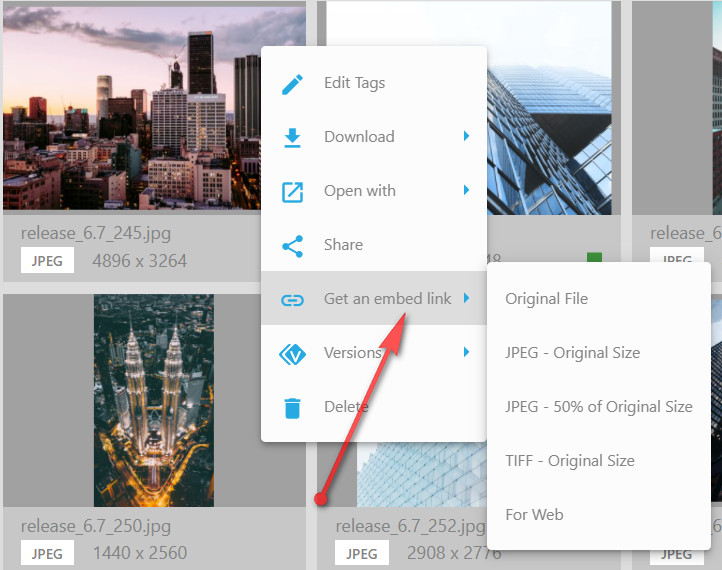Expand the Open with submenu arrow
This screenshot has width=722, height=570.
[466, 191]
